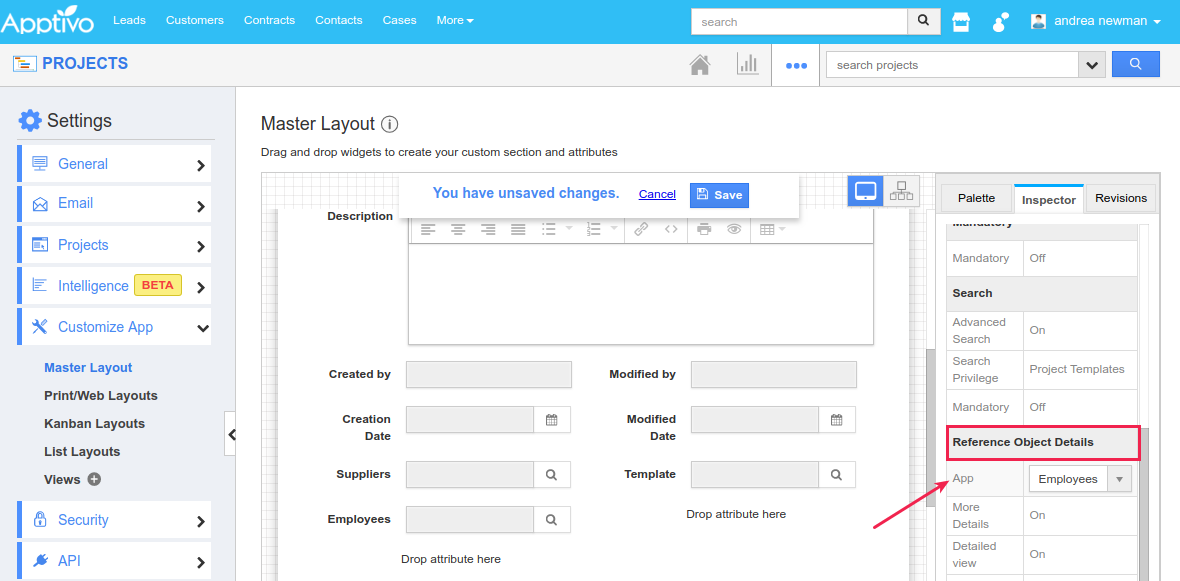Save the unsaved layout changes
Screen dimensions: 1180x581
pyautogui.click(x=719, y=195)
